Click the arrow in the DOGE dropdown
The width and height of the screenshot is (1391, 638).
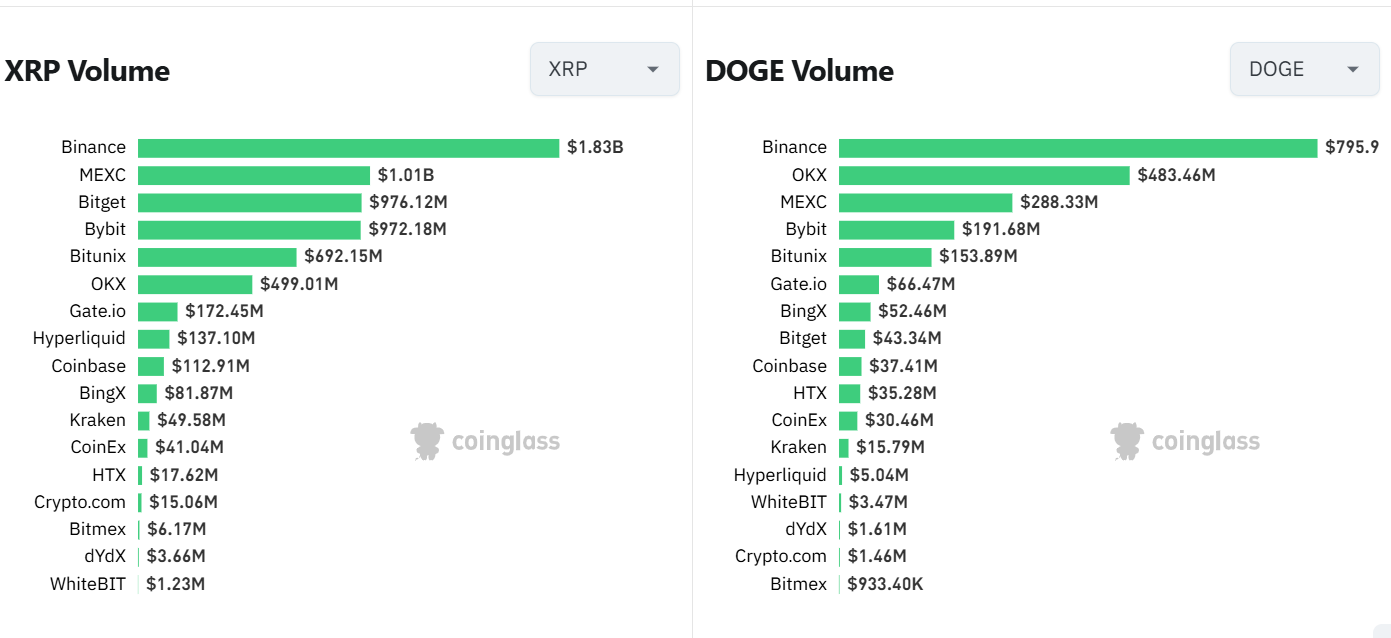click(x=1353, y=69)
